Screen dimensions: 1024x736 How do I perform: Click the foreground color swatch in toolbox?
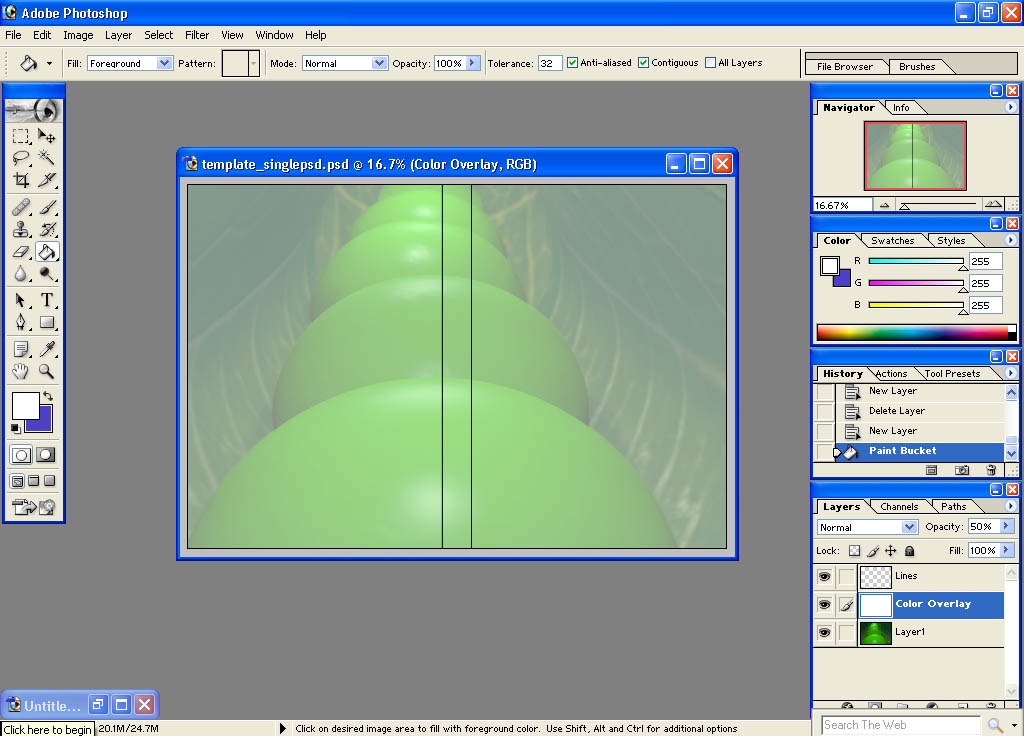click(24, 405)
